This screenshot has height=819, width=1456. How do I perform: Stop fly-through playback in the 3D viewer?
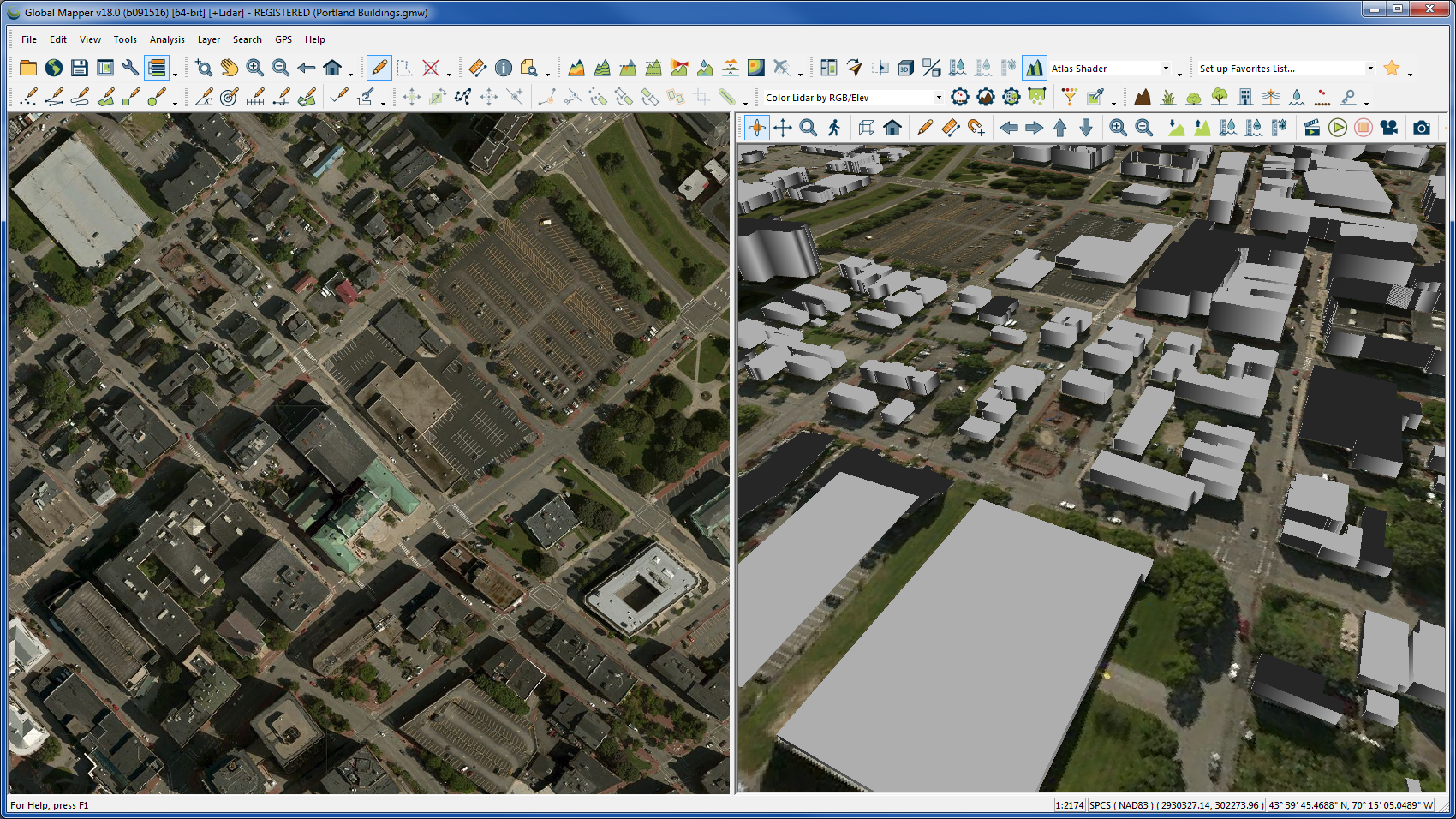[x=1363, y=128]
